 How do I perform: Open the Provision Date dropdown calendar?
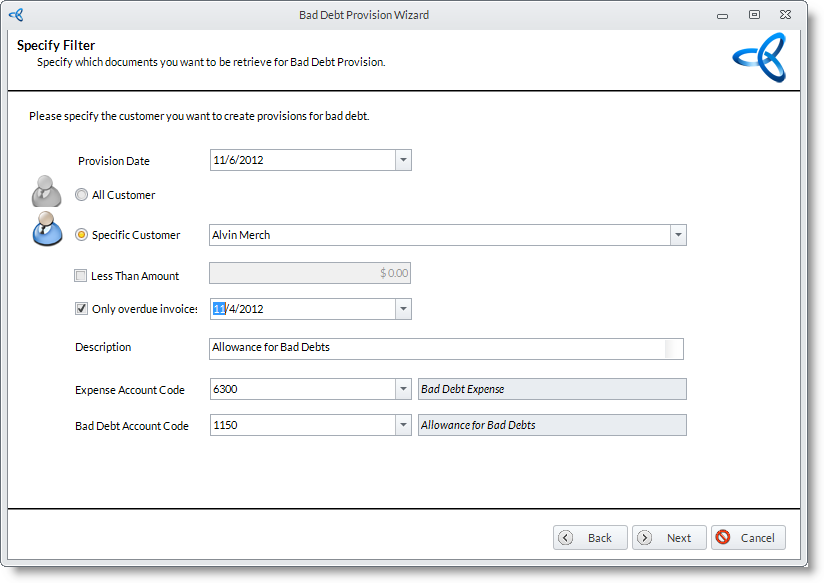402,160
